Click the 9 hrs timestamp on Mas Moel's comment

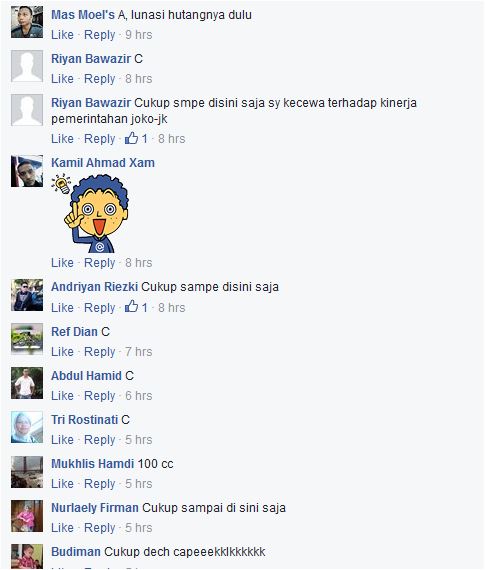click(x=139, y=35)
